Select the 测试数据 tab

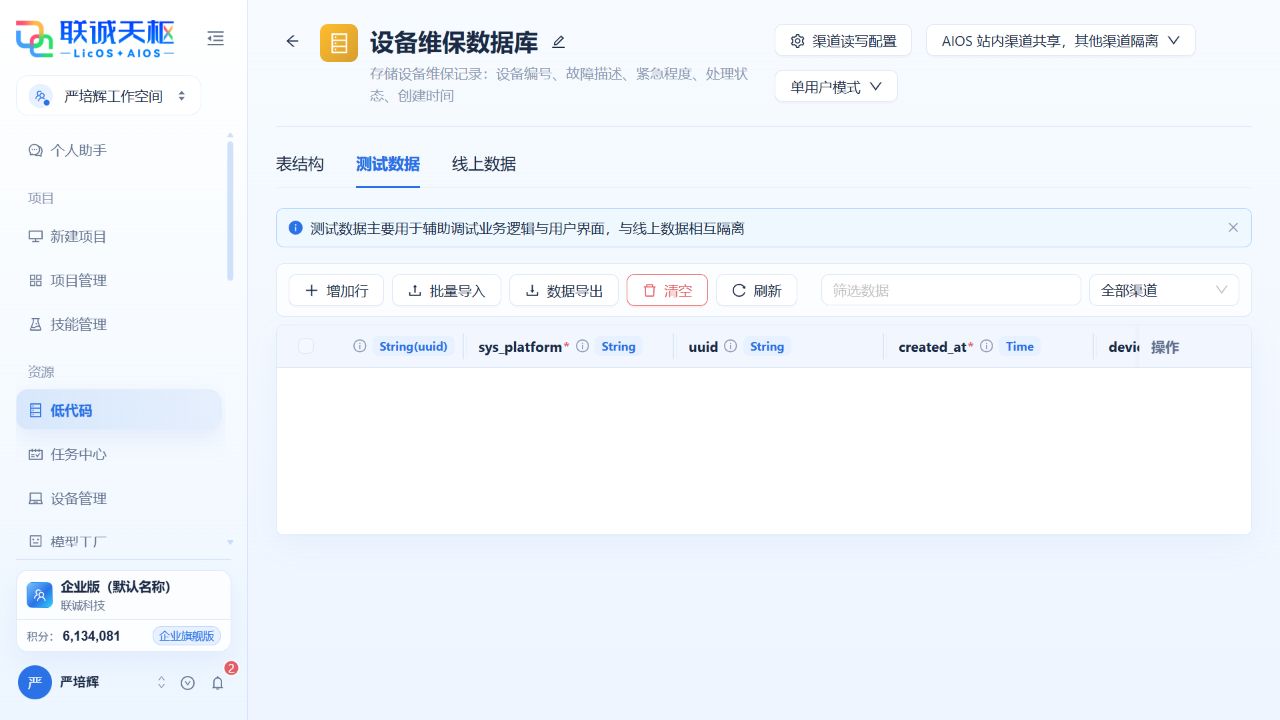point(388,164)
